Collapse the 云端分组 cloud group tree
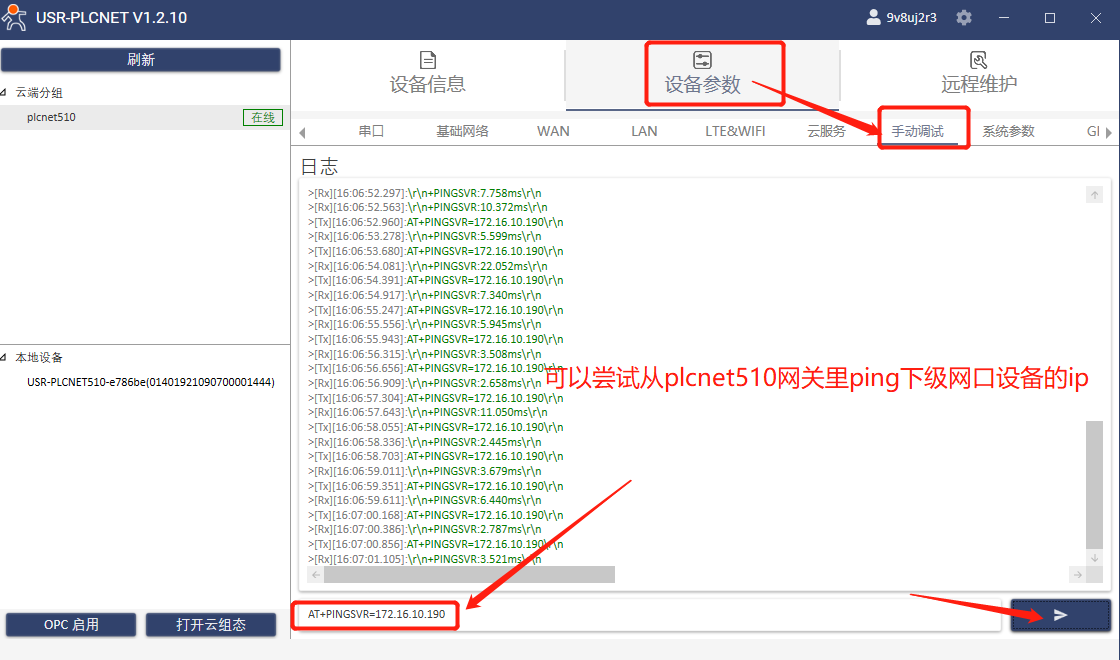This screenshot has width=1120, height=660. point(6,93)
